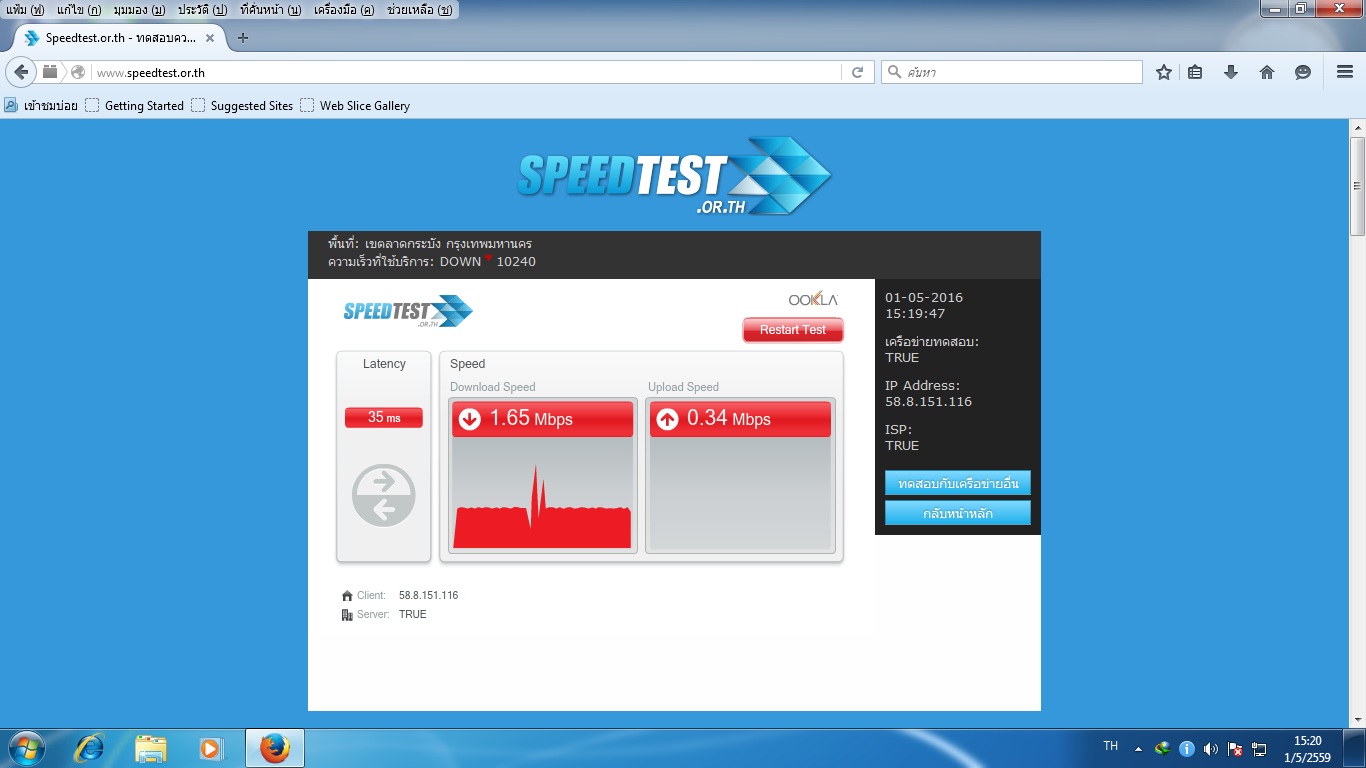Click the OOKLA logo
Image resolution: width=1366 pixels, height=768 pixels.
[x=813, y=299]
